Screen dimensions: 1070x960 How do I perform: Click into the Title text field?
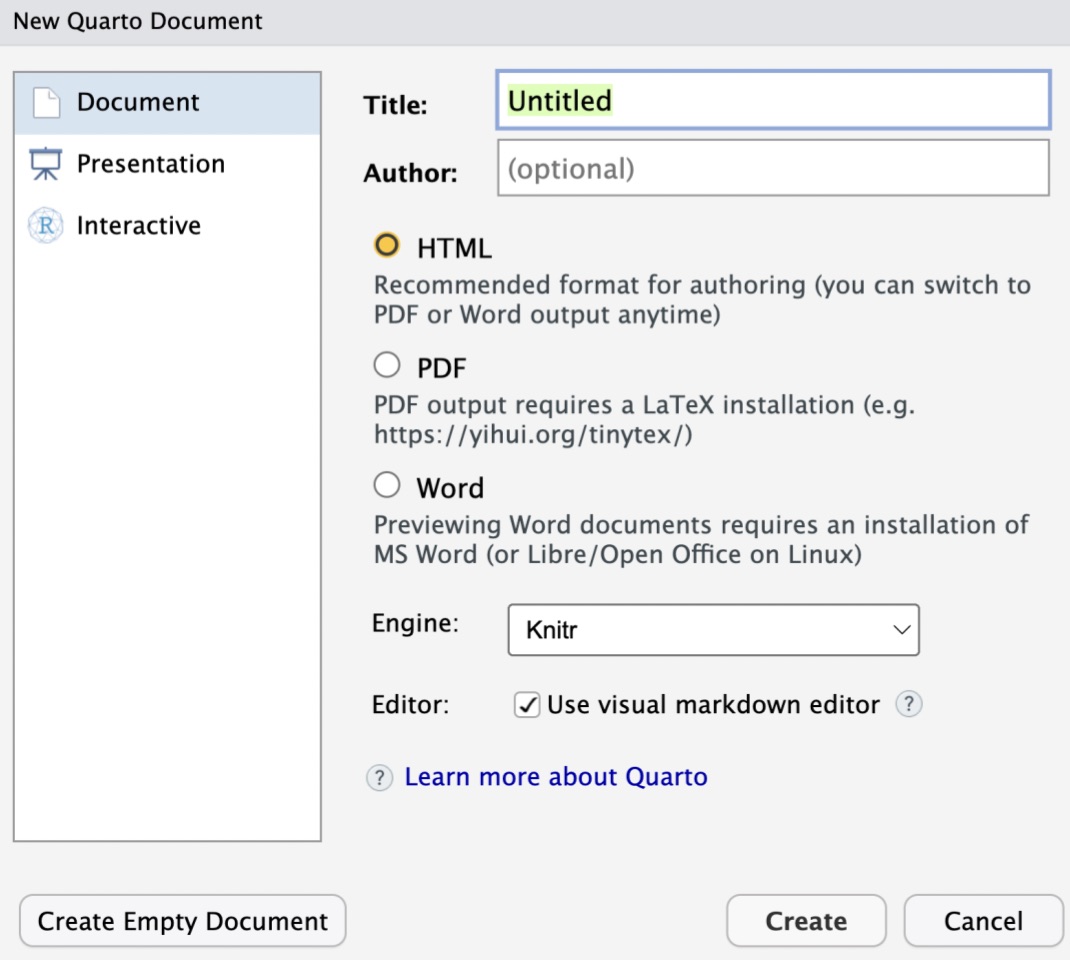point(772,101)
